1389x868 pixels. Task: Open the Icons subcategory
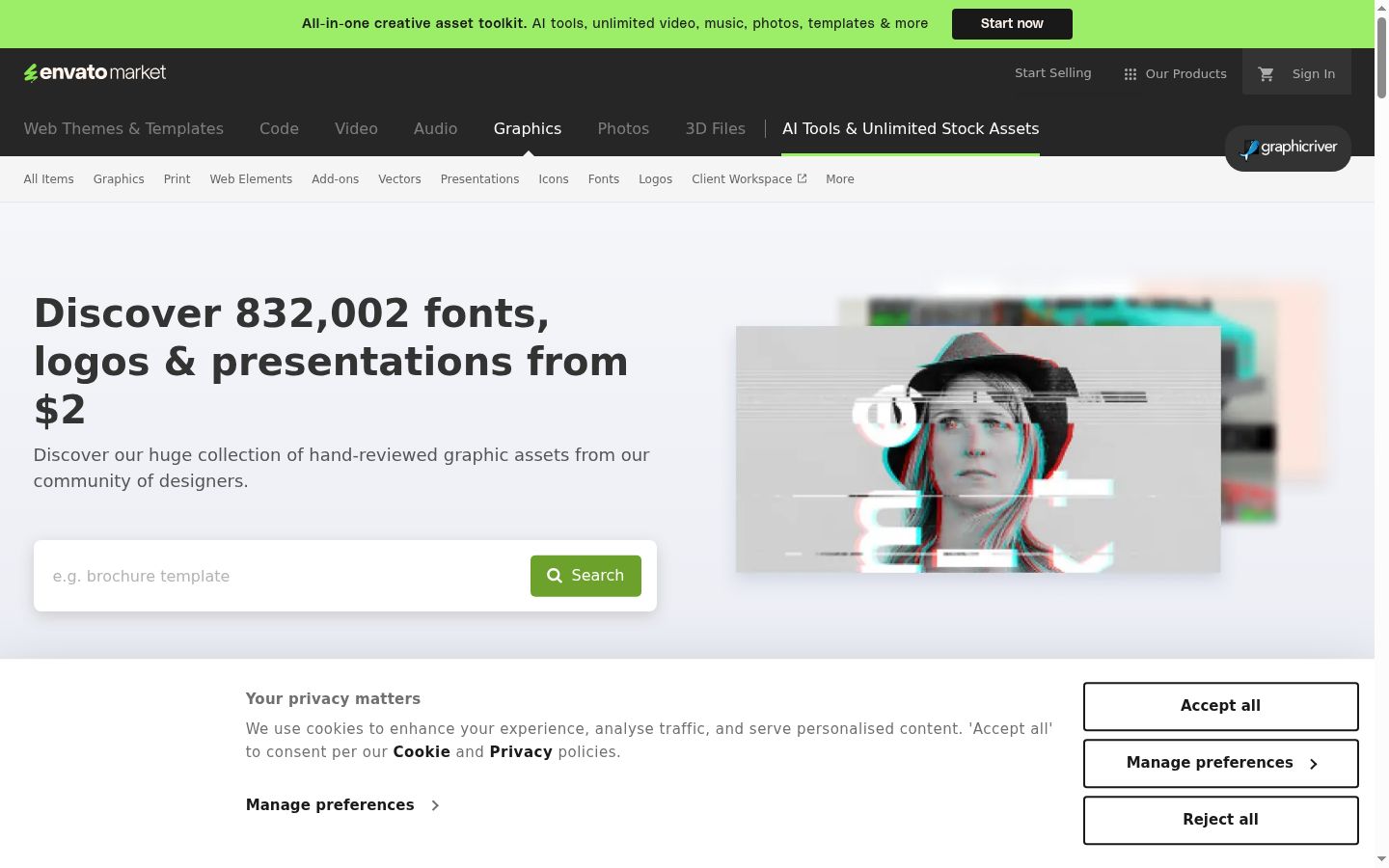coord(554,179)
